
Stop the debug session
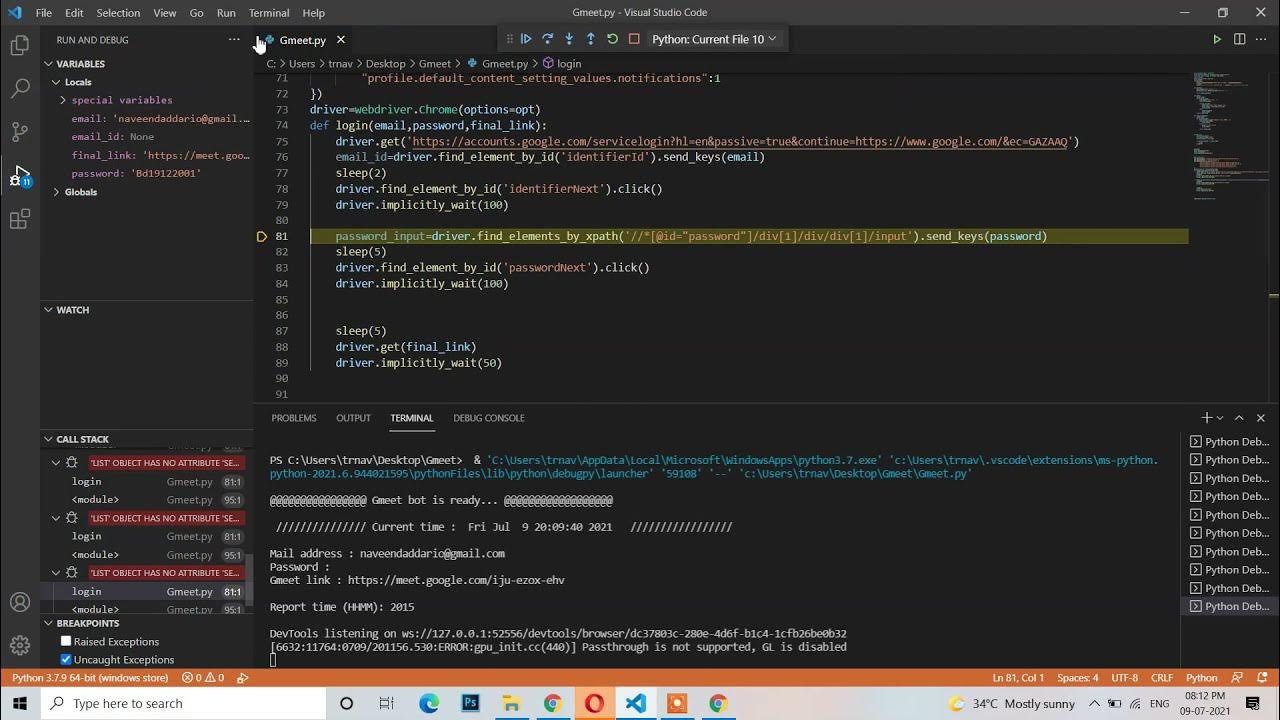(x=634, y=39)
